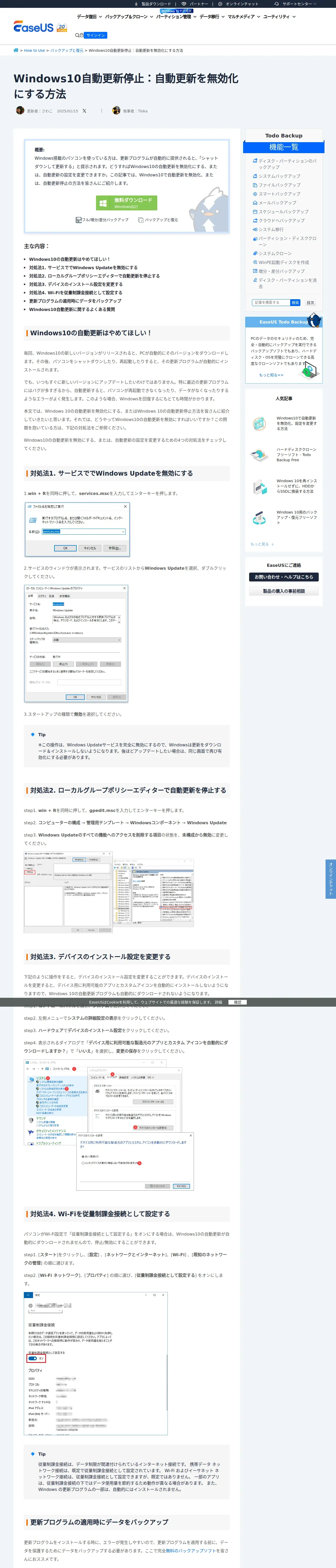Open the cookie notice 詳細 link
The image size is (336, 1568).
pyautogui.click(x=218, y=1002)
